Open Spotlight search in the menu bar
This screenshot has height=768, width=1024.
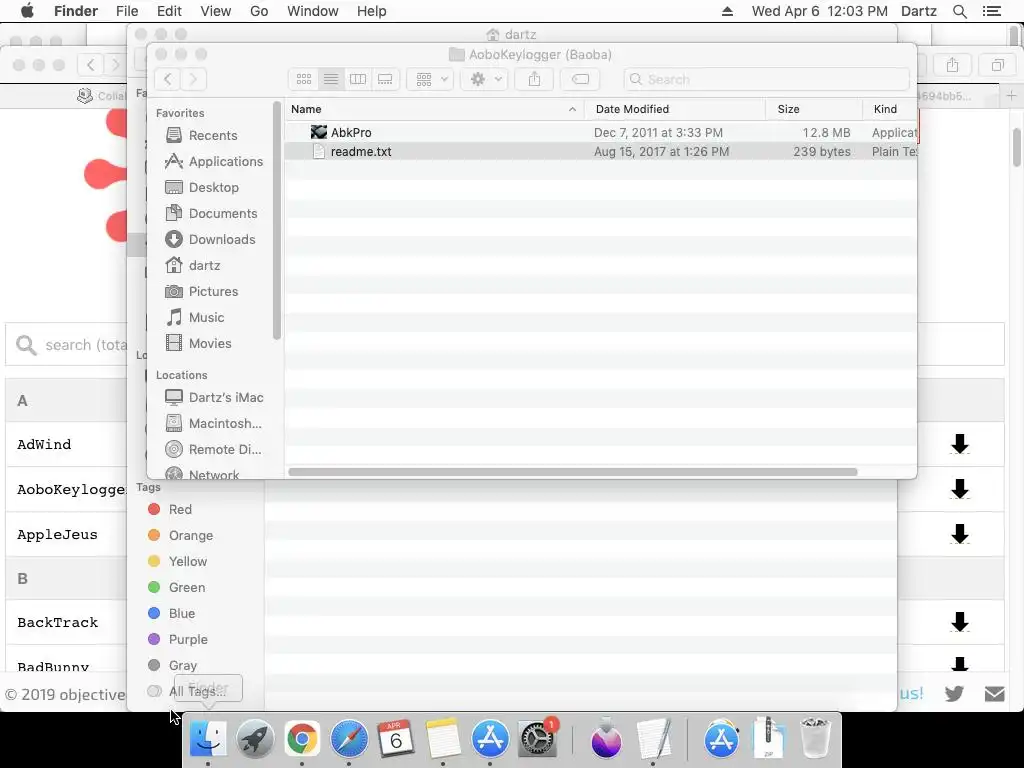[x=959, y=11]
